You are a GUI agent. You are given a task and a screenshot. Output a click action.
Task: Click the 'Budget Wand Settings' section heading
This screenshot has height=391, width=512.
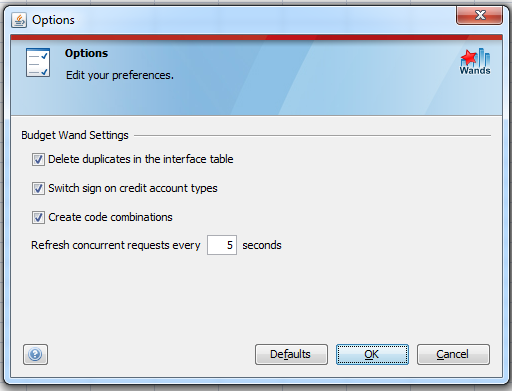click(x=75, y=135)
